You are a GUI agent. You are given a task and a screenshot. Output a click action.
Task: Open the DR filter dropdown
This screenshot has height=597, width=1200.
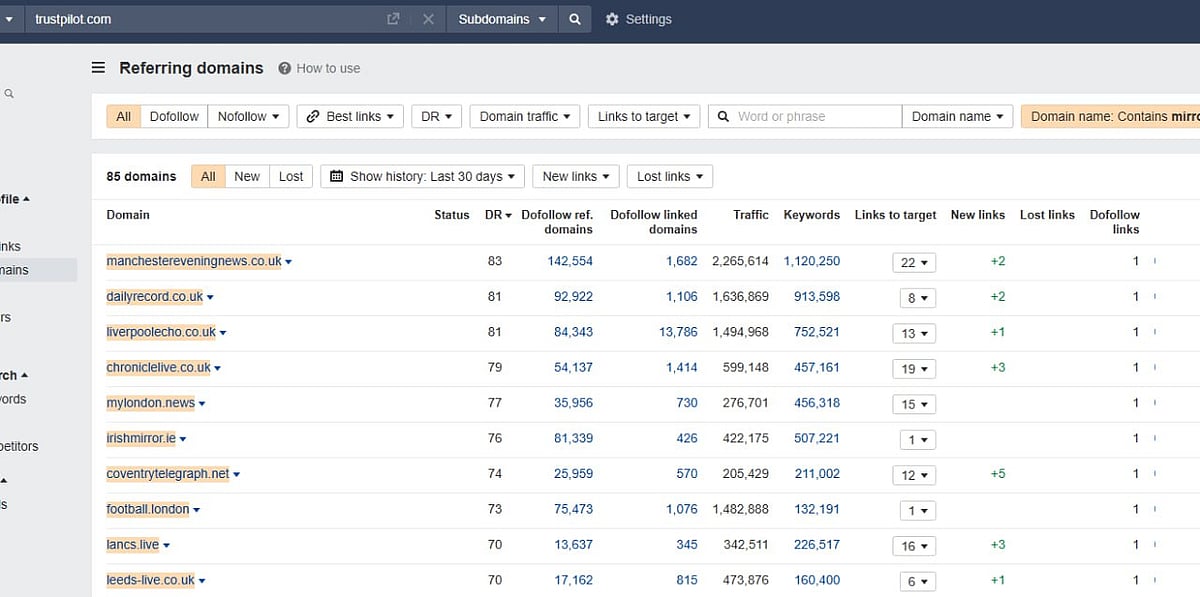[436, 116]
